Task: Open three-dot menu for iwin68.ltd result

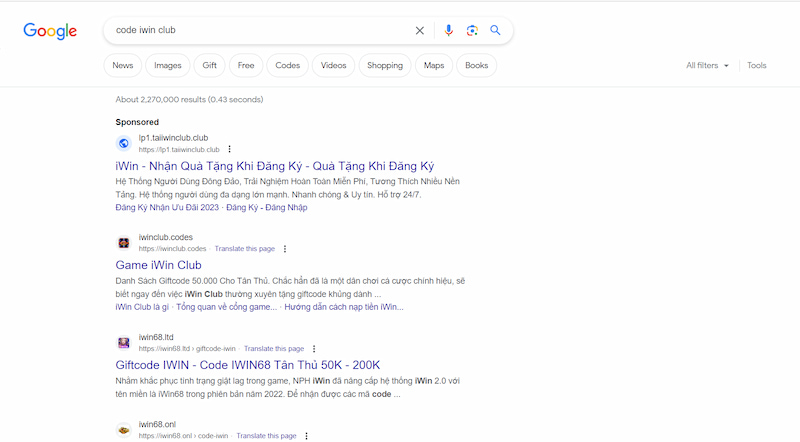Action: click(x=315, y=348)
